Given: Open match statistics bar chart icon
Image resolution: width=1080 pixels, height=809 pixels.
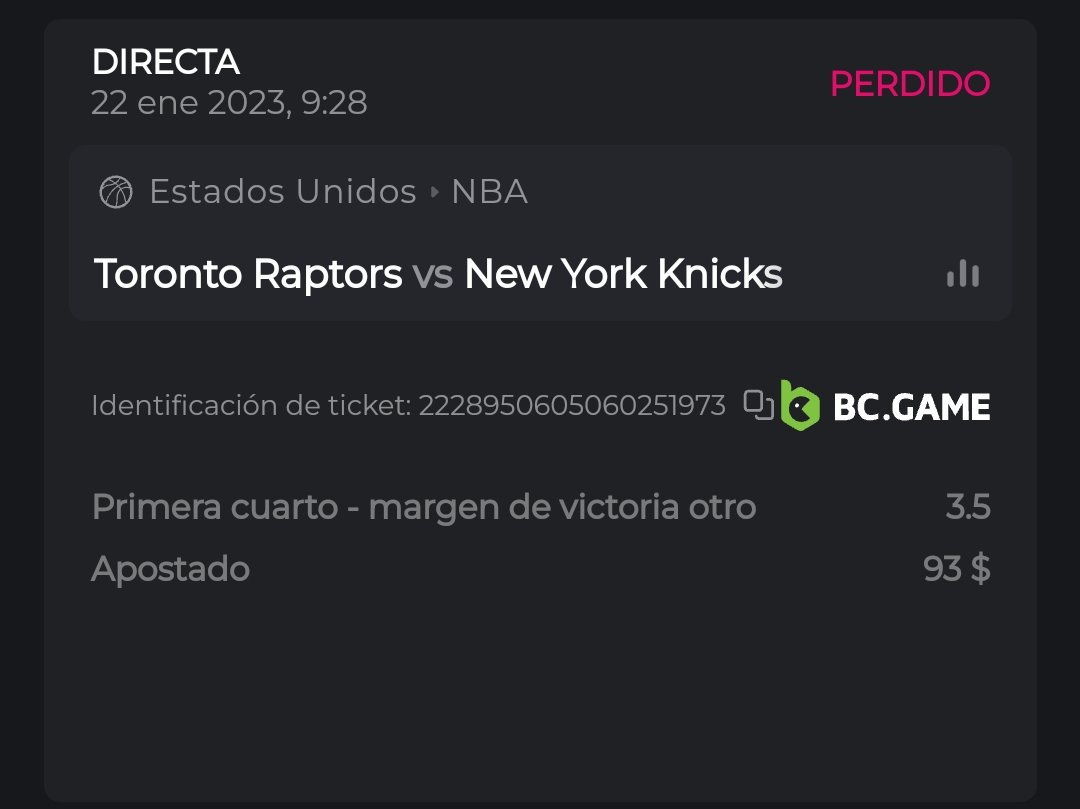Looking at the screenshot, I should tap(962, 273).
